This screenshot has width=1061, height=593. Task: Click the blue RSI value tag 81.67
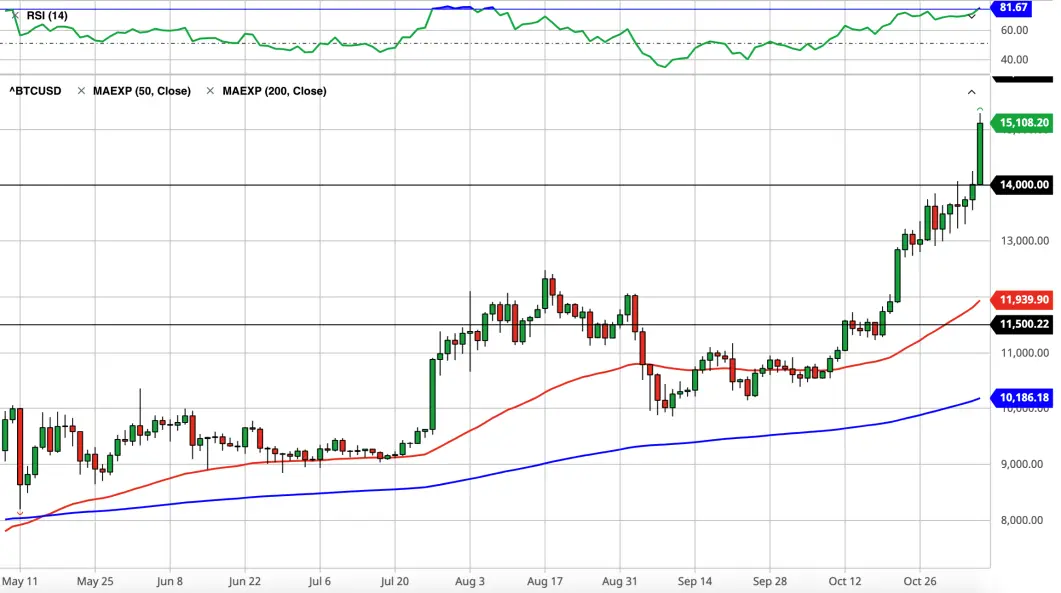1011,8
